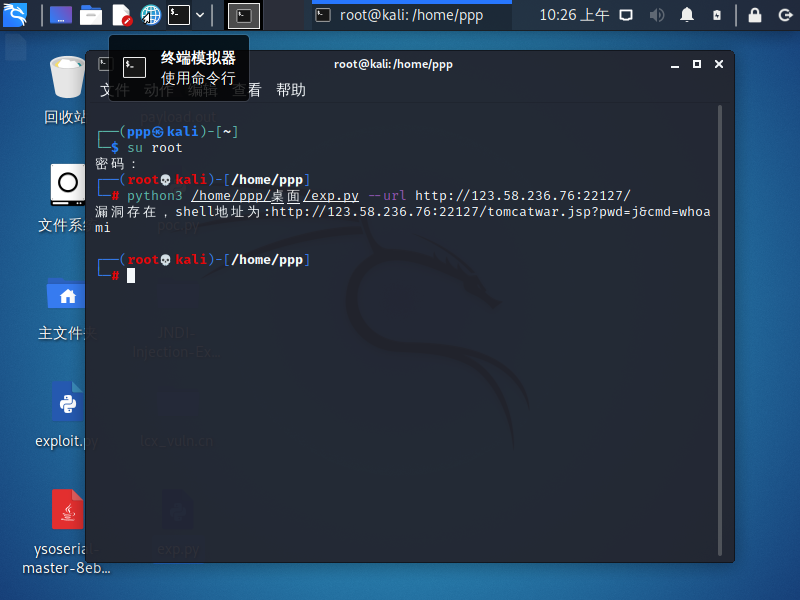Select the 回收站 trash desktop icon

pos(65,90)
